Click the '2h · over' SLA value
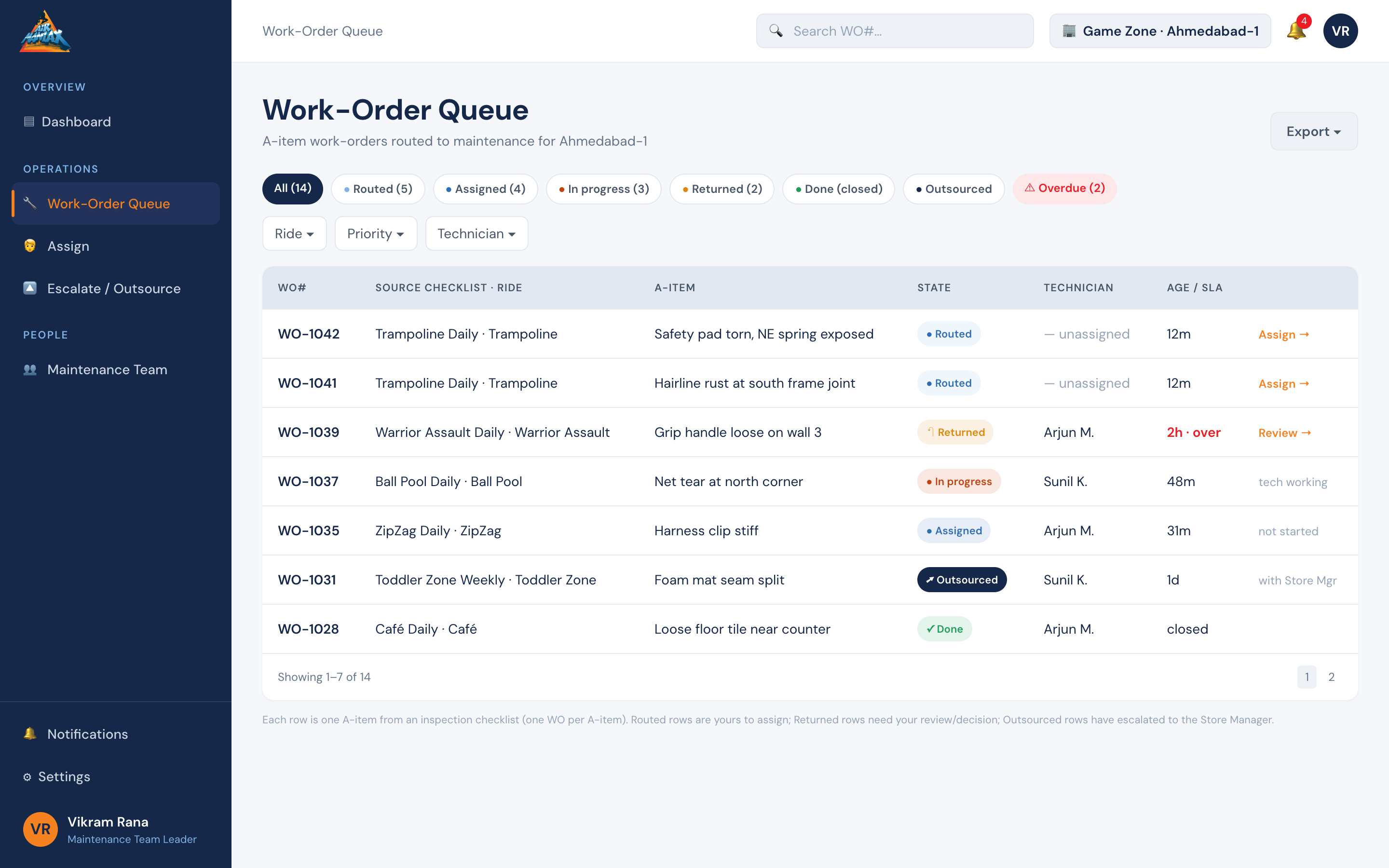The image size is (1389, 868). pyautogui.click(x=1193, y=432)
